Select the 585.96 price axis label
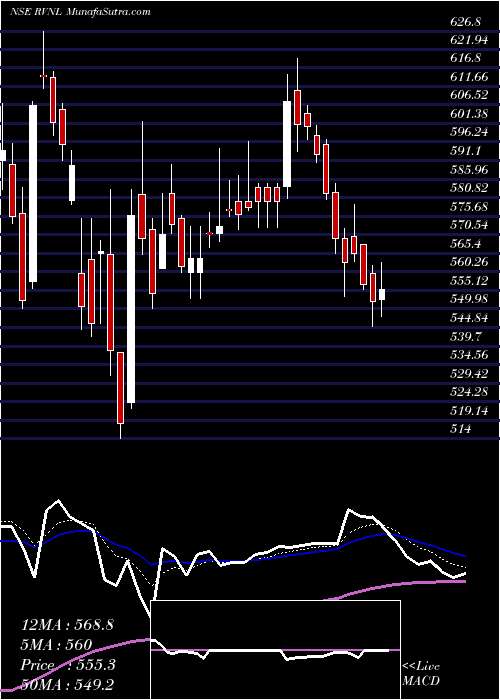500x700 pixels. (469, 170)
